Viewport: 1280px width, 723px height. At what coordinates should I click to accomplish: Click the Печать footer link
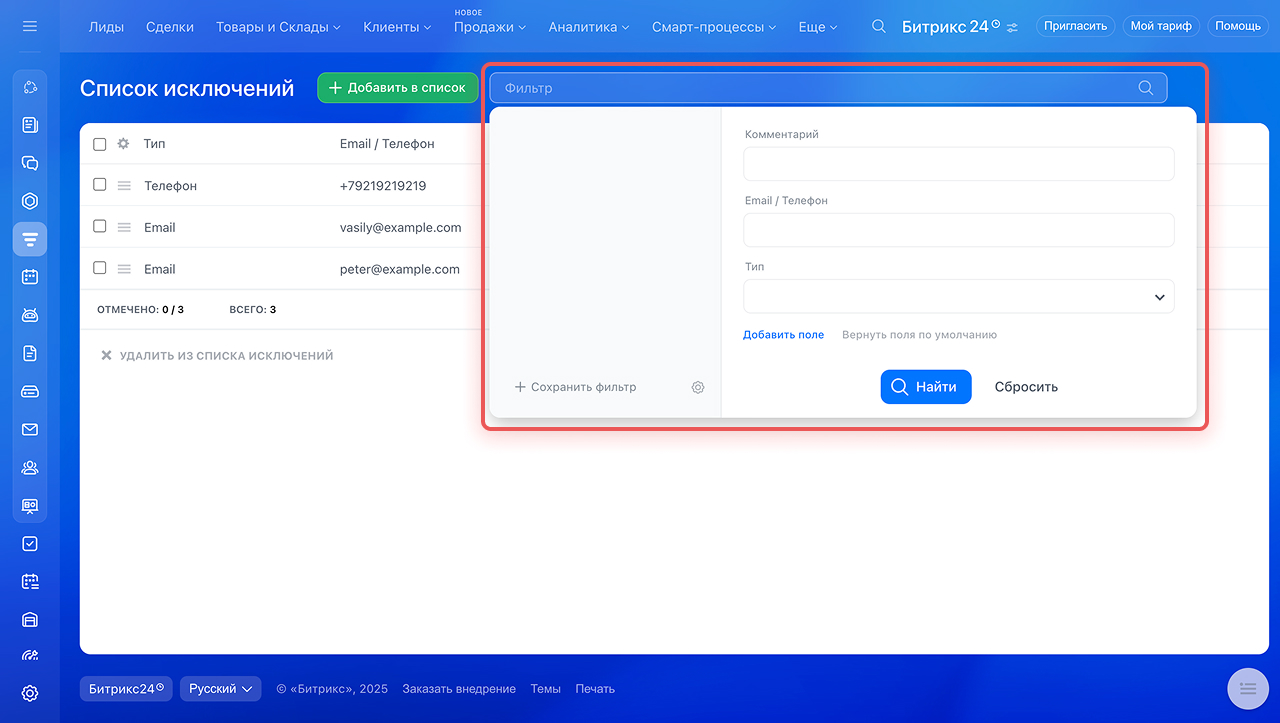coord(595,689)
